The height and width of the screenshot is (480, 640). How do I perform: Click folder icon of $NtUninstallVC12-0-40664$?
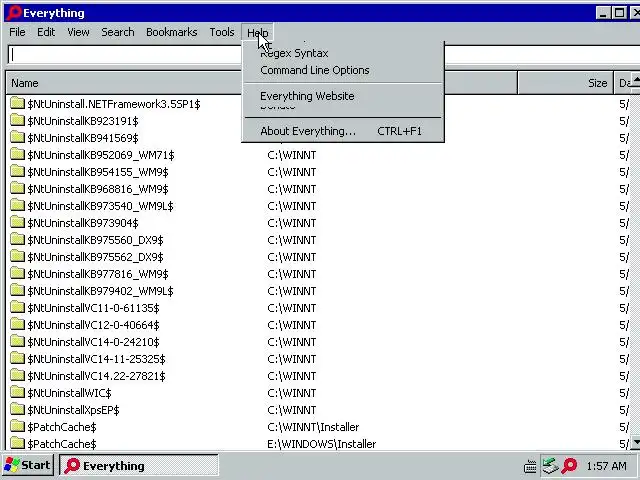click(x=18, y=324)
